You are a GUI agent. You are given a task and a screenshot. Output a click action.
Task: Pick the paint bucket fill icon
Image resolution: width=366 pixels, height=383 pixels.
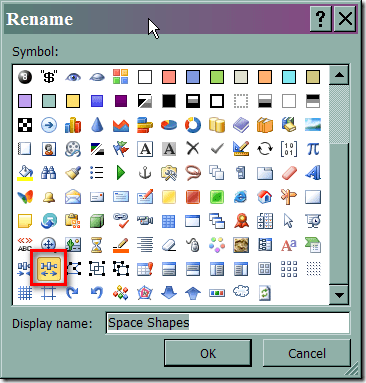point(25,173)
